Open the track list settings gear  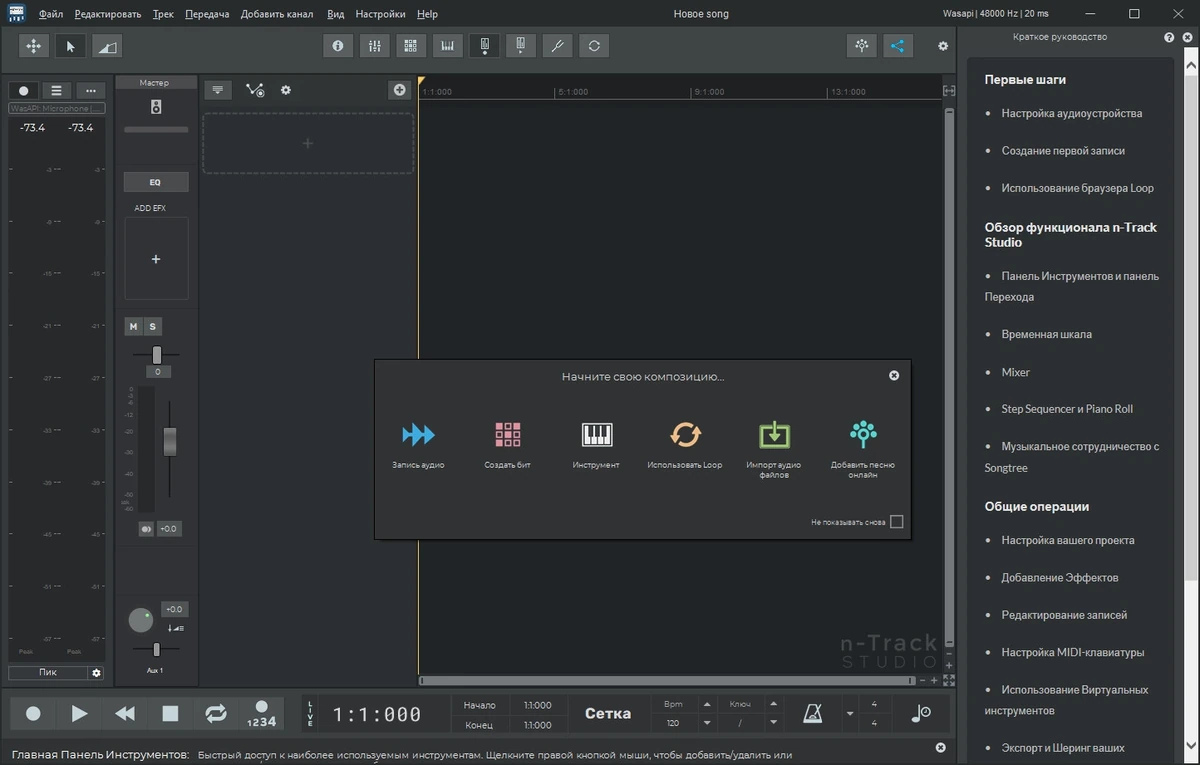286,90
